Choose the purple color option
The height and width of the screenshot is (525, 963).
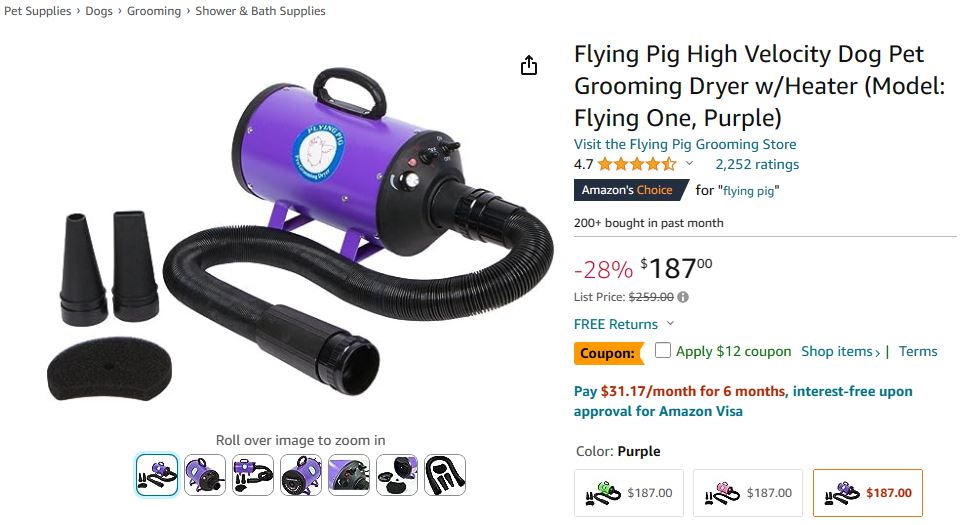tap(867, 493)
